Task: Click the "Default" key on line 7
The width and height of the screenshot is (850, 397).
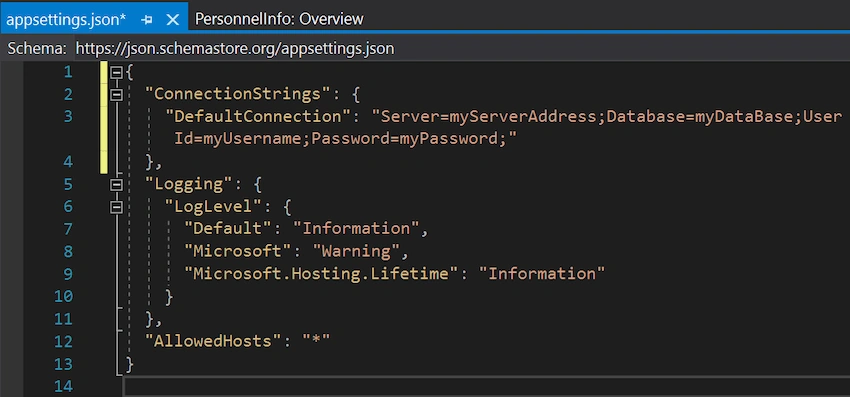Action: pos(228,229)
